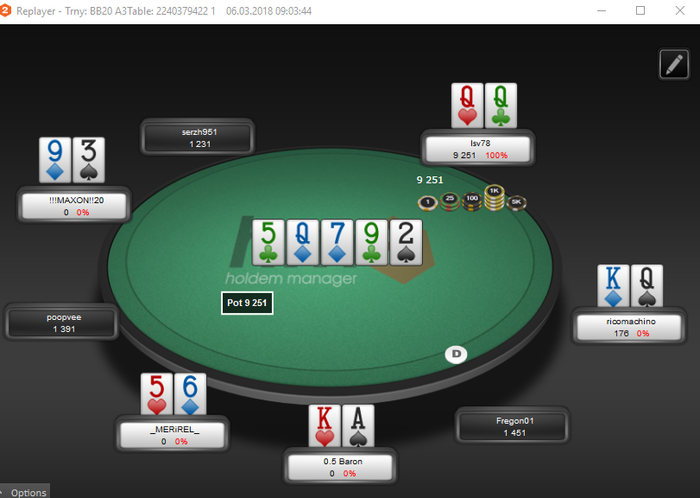Click the !!!MAXON!!20 player nameplate

tap(75, 206)
